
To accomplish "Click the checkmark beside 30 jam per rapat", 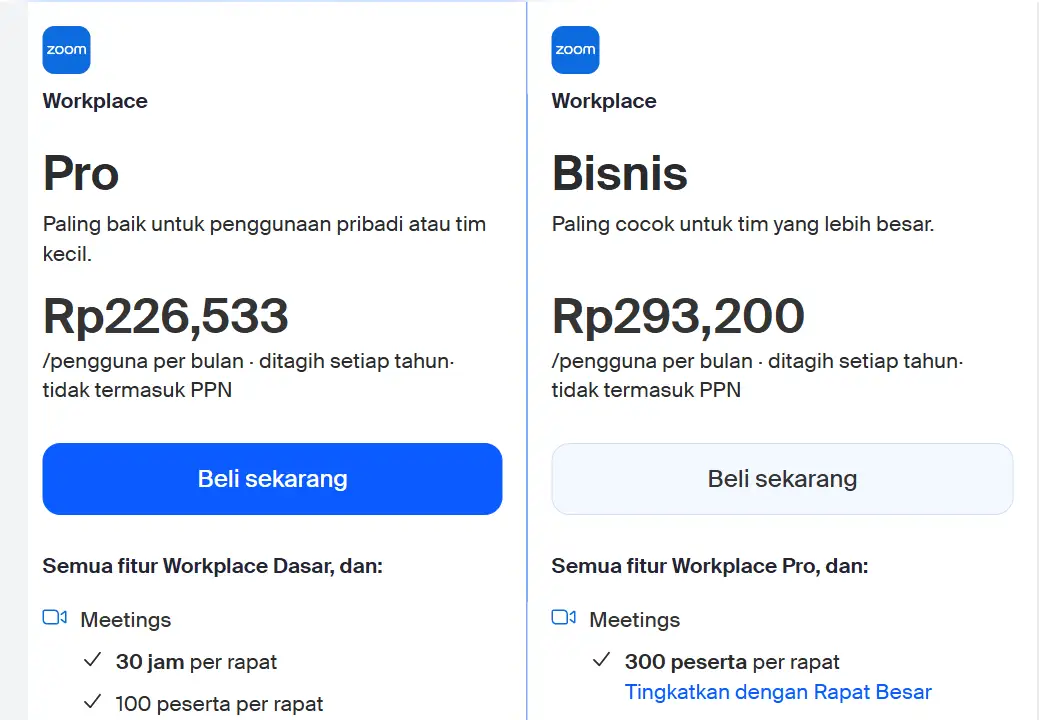I will (93, 661).
